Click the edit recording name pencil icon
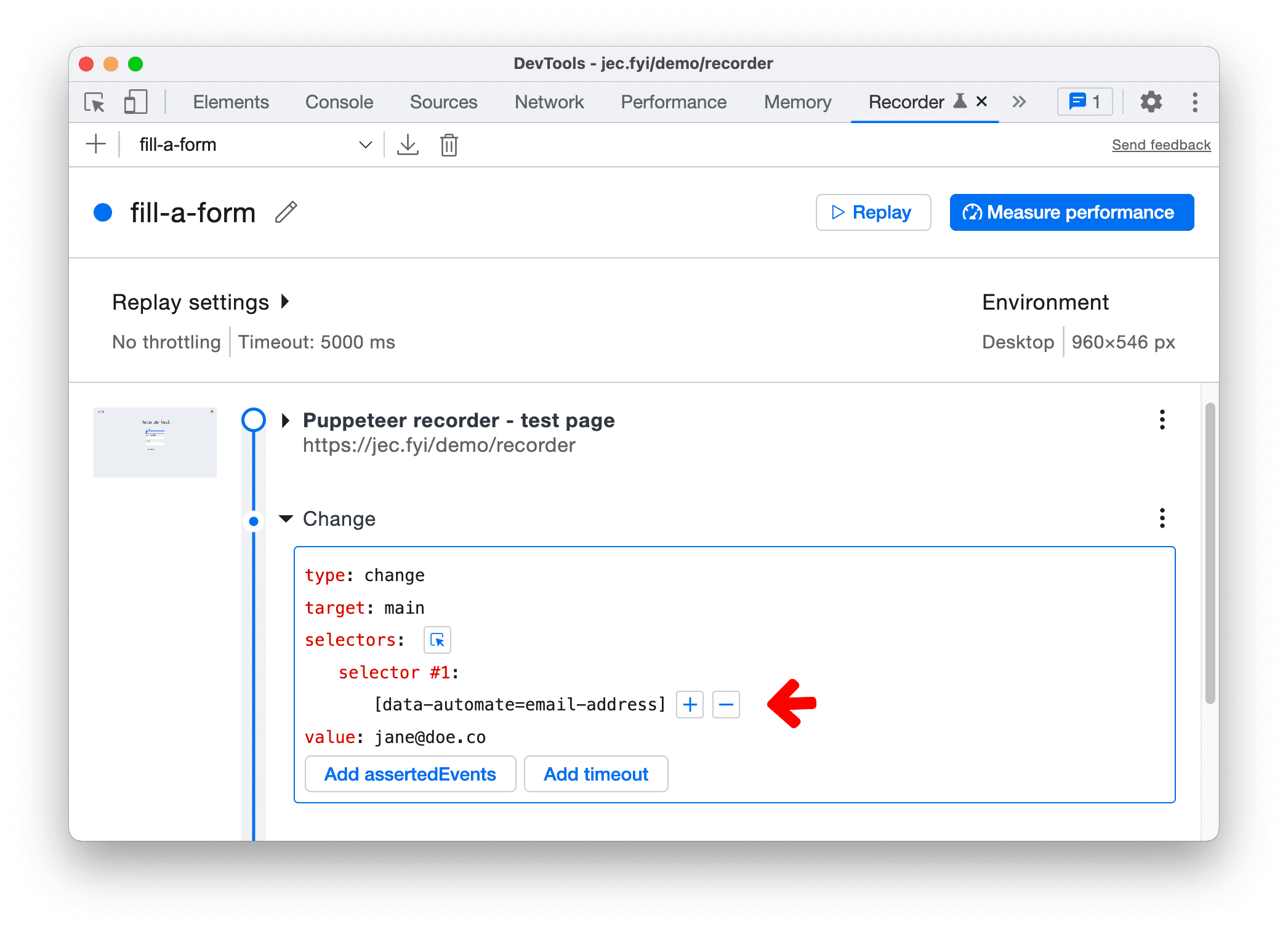The height and width of the screenshot is (932, 1288). 290,211
